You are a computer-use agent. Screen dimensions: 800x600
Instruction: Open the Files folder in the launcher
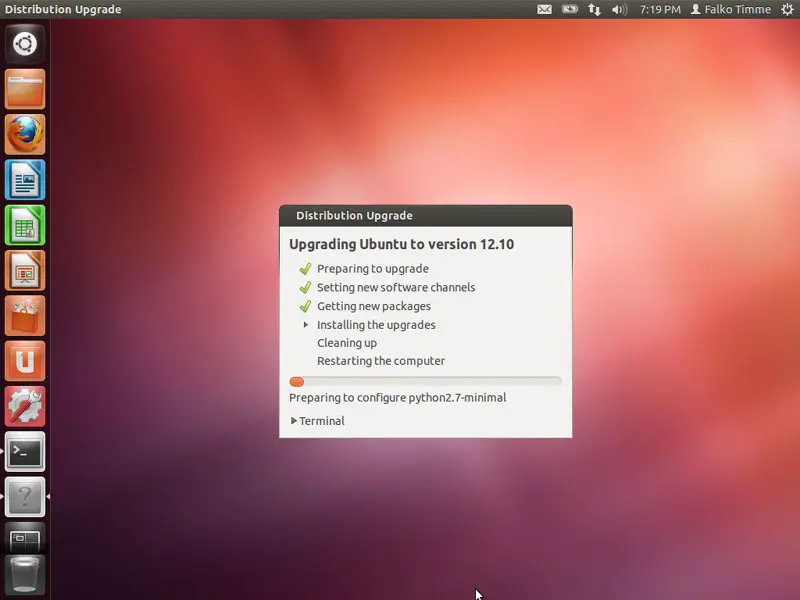pyautogui.click(x=25, y=89)
